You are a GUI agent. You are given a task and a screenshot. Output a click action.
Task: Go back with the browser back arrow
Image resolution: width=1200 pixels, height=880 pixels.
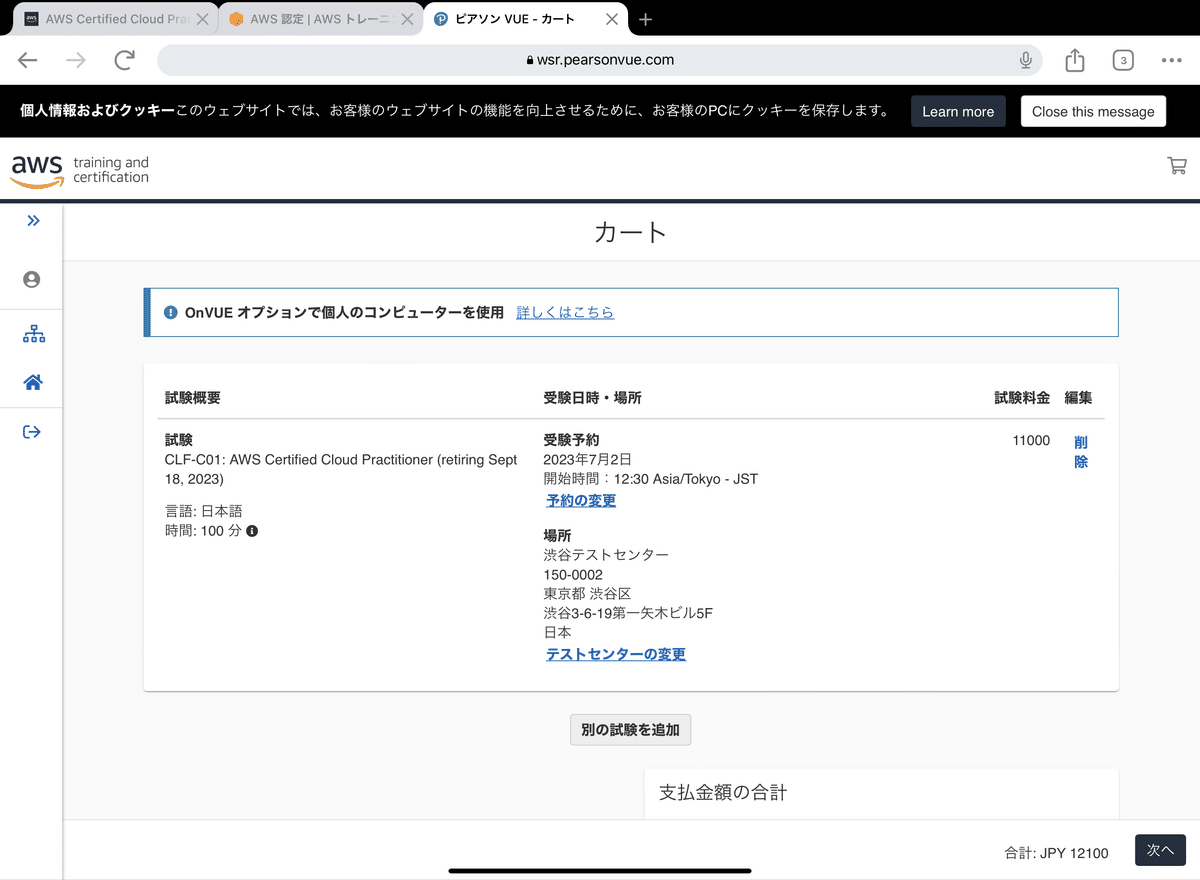click(x=28, y=60)
